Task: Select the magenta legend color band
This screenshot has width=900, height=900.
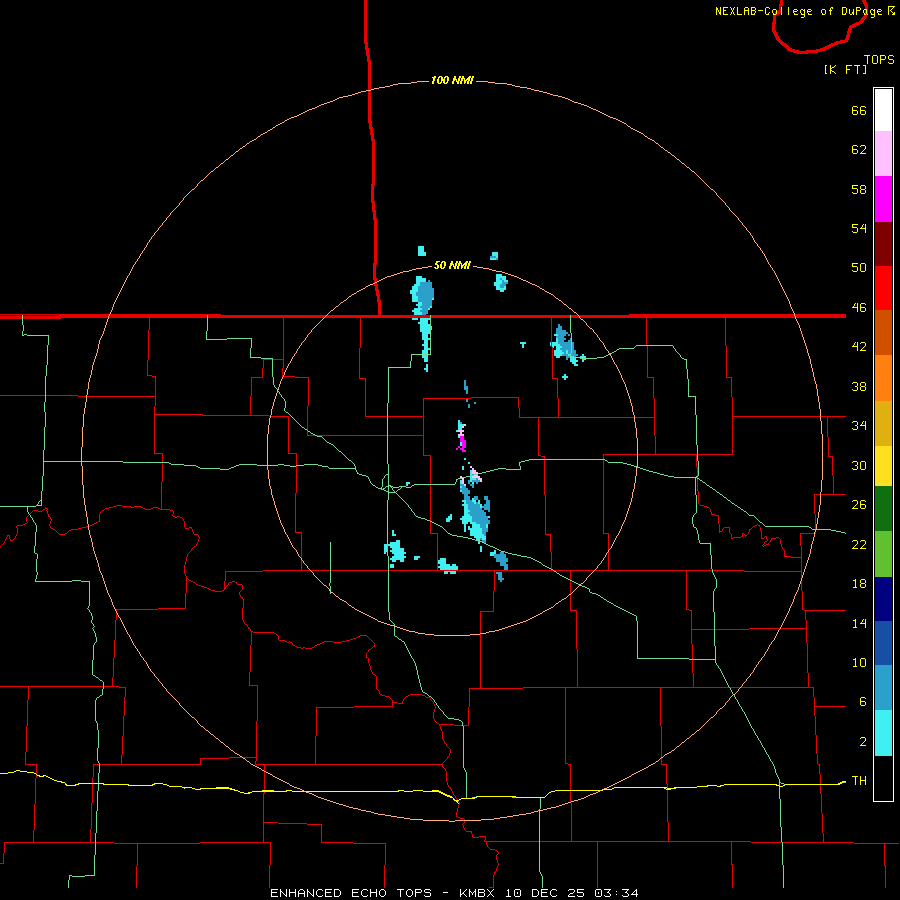Action: (883, 199)
